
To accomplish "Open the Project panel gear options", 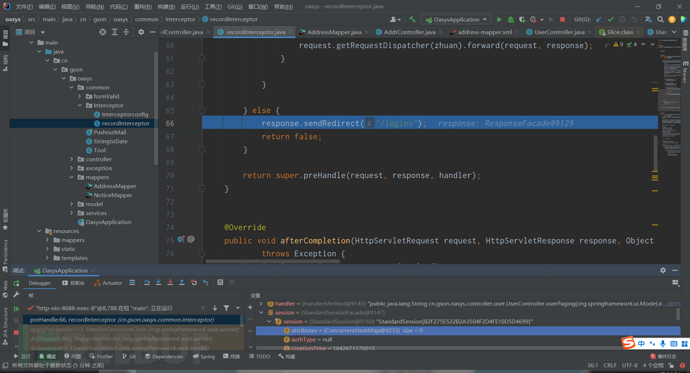I will (141, 32).
